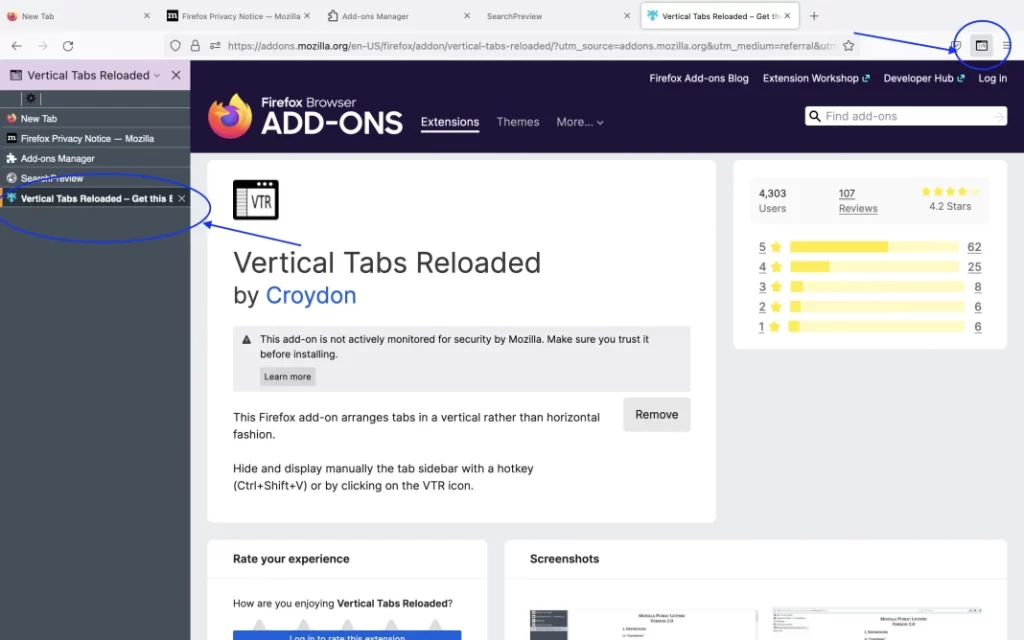Open the 8 three-star reviews count
The height and width of the screenshot is (640, 1024).
click(x=977, y=287)
